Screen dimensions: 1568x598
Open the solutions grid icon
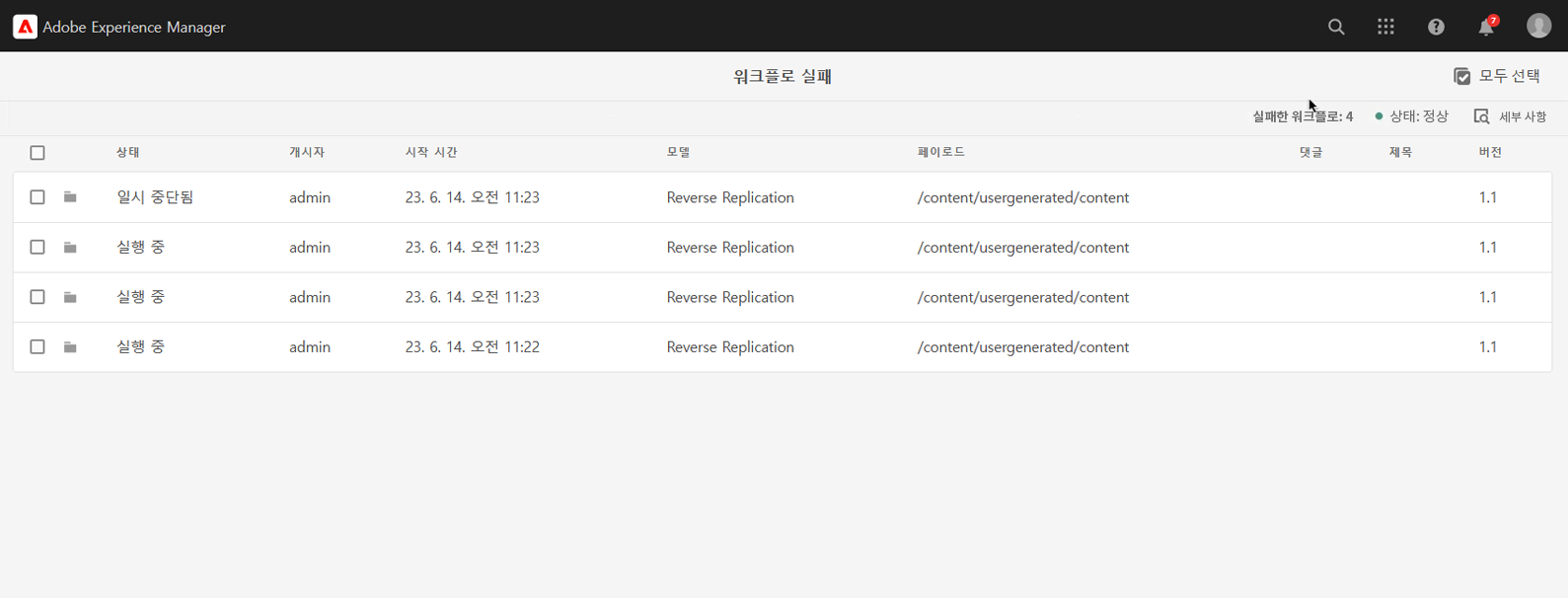[1385, 27]
